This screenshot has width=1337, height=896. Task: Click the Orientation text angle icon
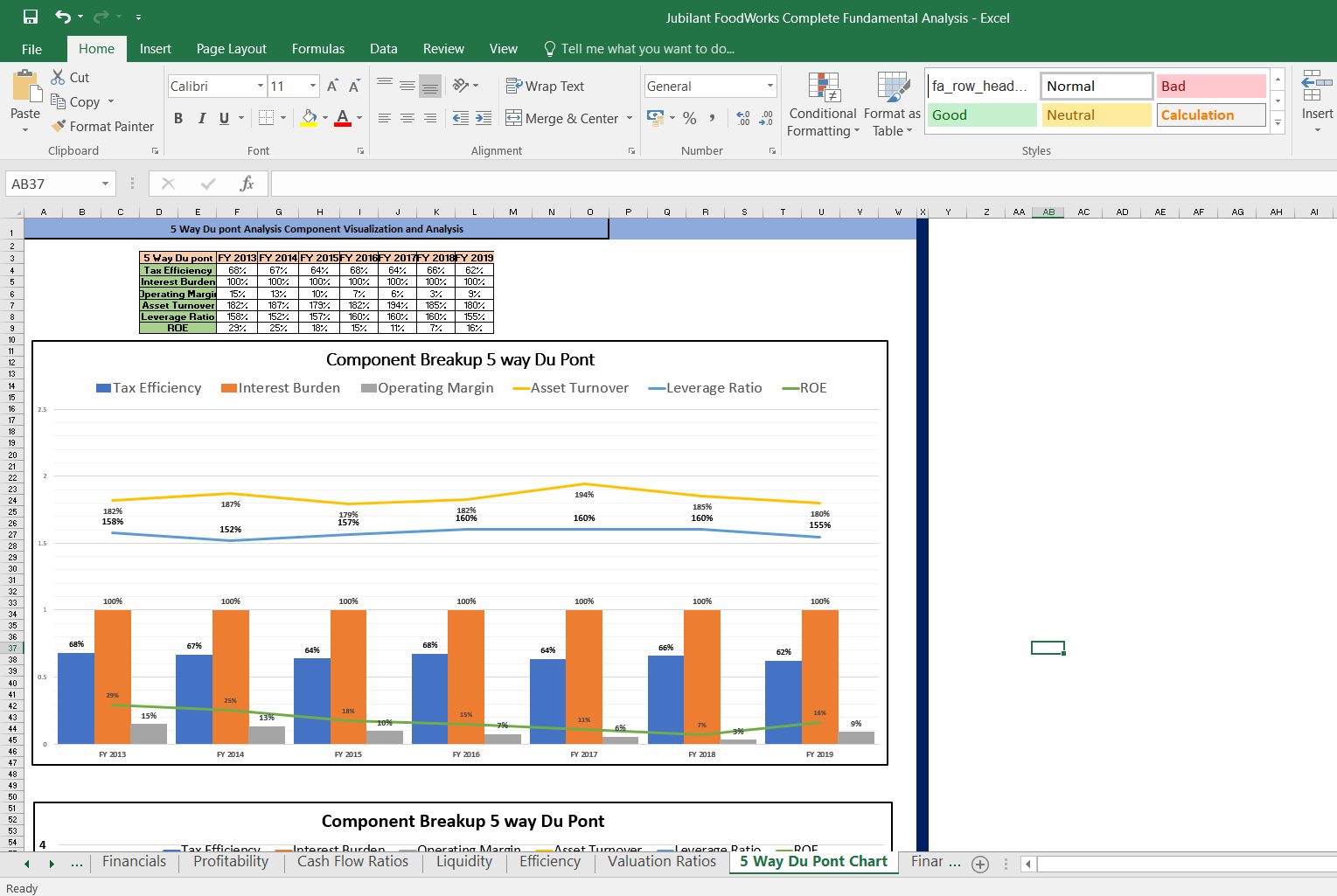click(x=461, y=85)
